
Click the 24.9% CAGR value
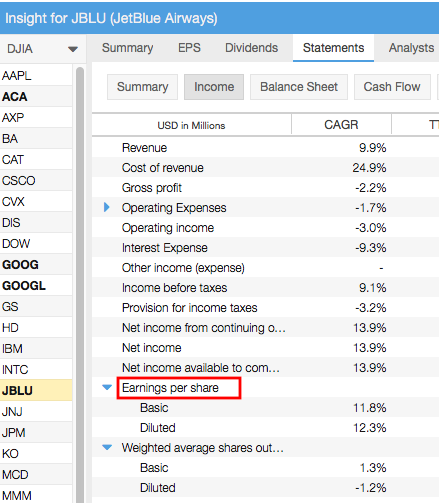click(369, 168)
